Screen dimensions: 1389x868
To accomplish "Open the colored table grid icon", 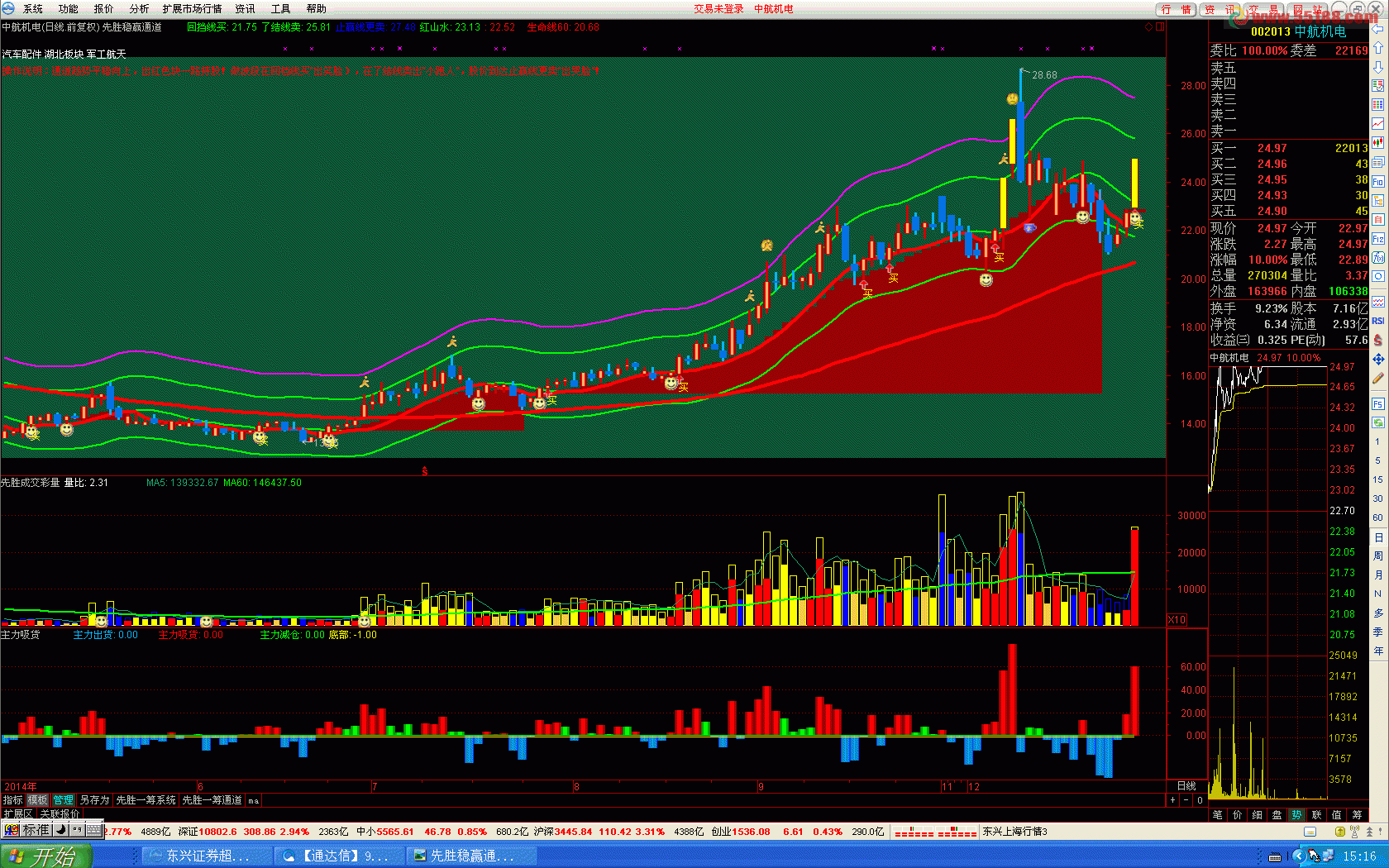I will [x=1378, y=105].
